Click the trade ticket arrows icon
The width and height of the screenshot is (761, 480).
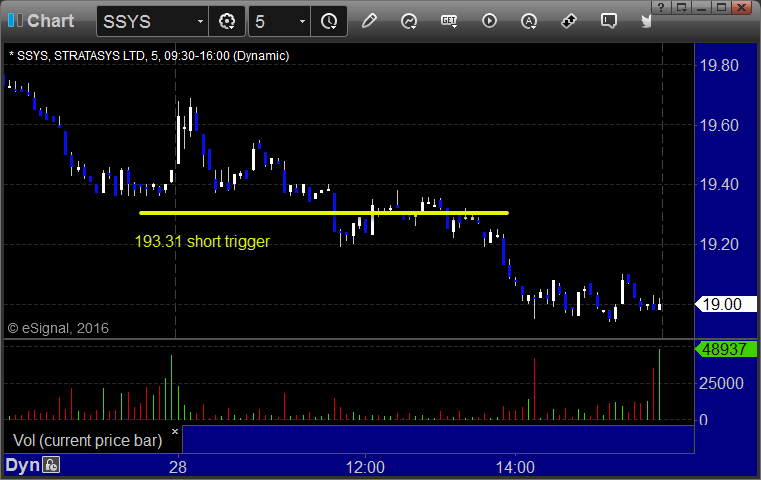(568, 21)
